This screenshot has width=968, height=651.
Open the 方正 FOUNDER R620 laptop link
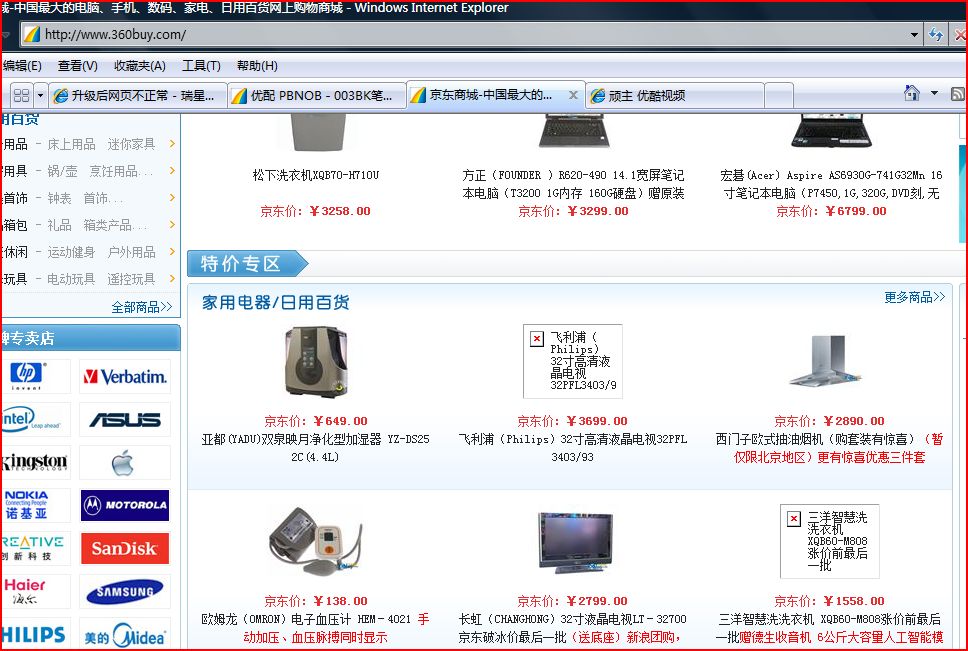(573, 184)
